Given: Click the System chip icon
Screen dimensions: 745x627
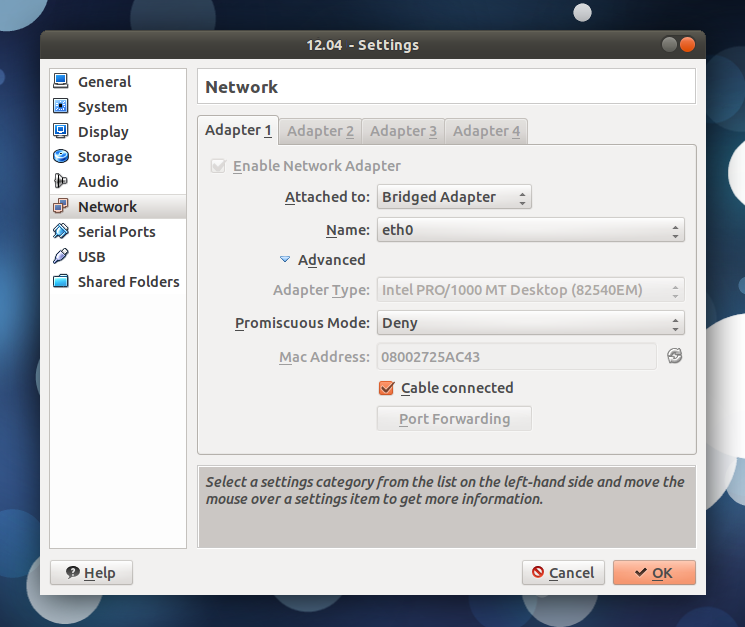Looking at the screenshot, I should (61, 106).
